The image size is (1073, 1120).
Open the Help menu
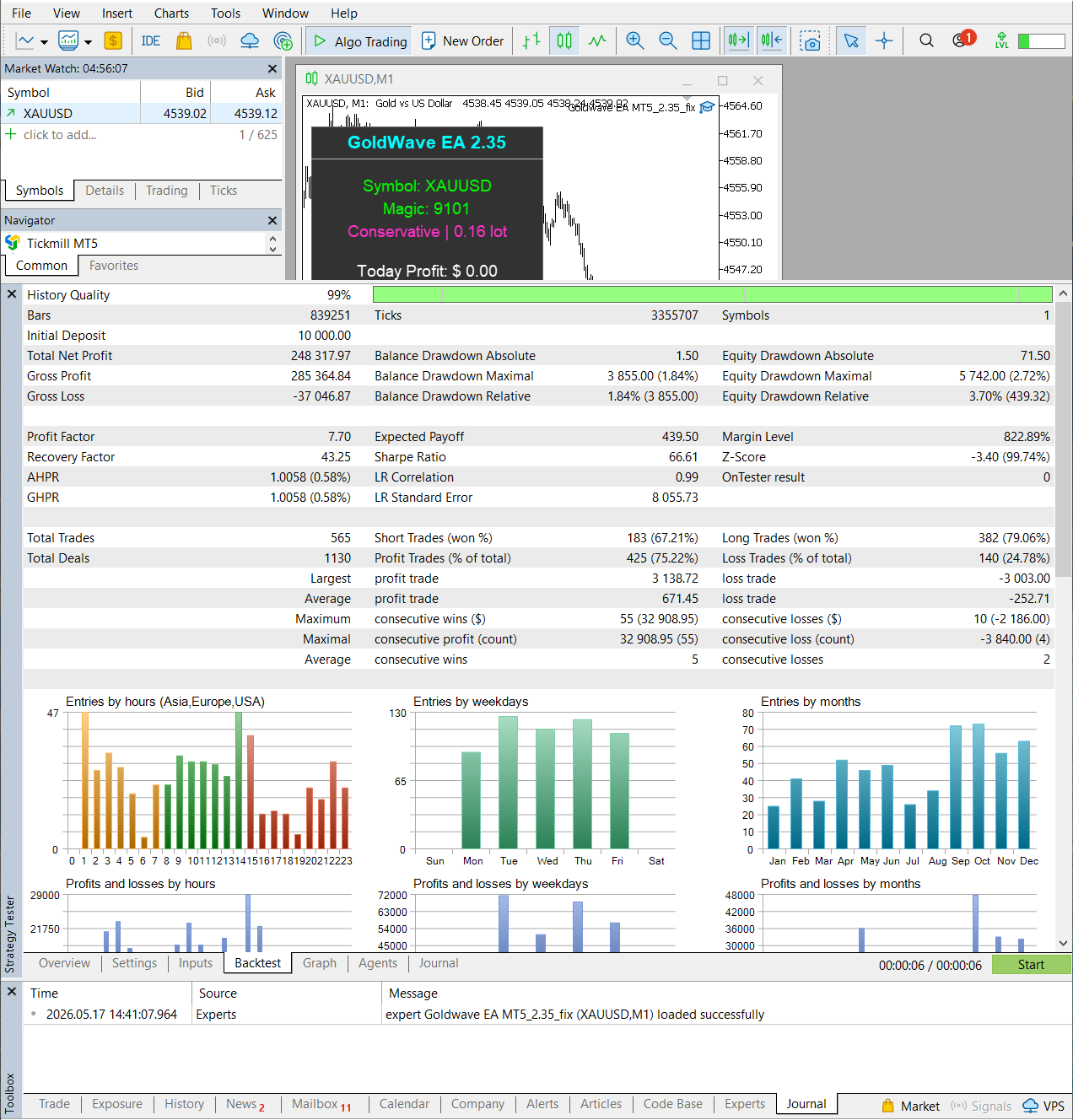[344, 13]
